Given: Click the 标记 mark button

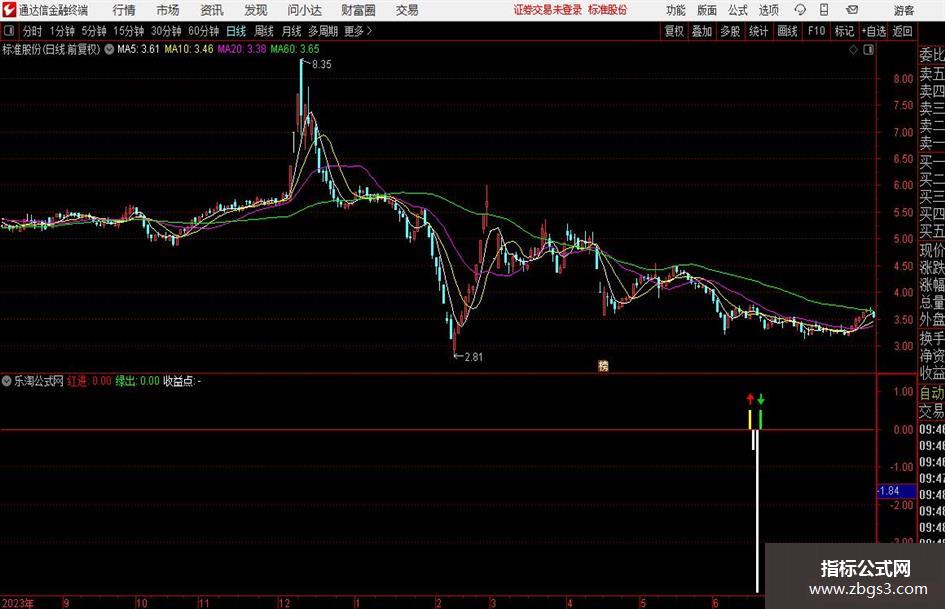Looking at the screenshot, I should tap(844, 31).
